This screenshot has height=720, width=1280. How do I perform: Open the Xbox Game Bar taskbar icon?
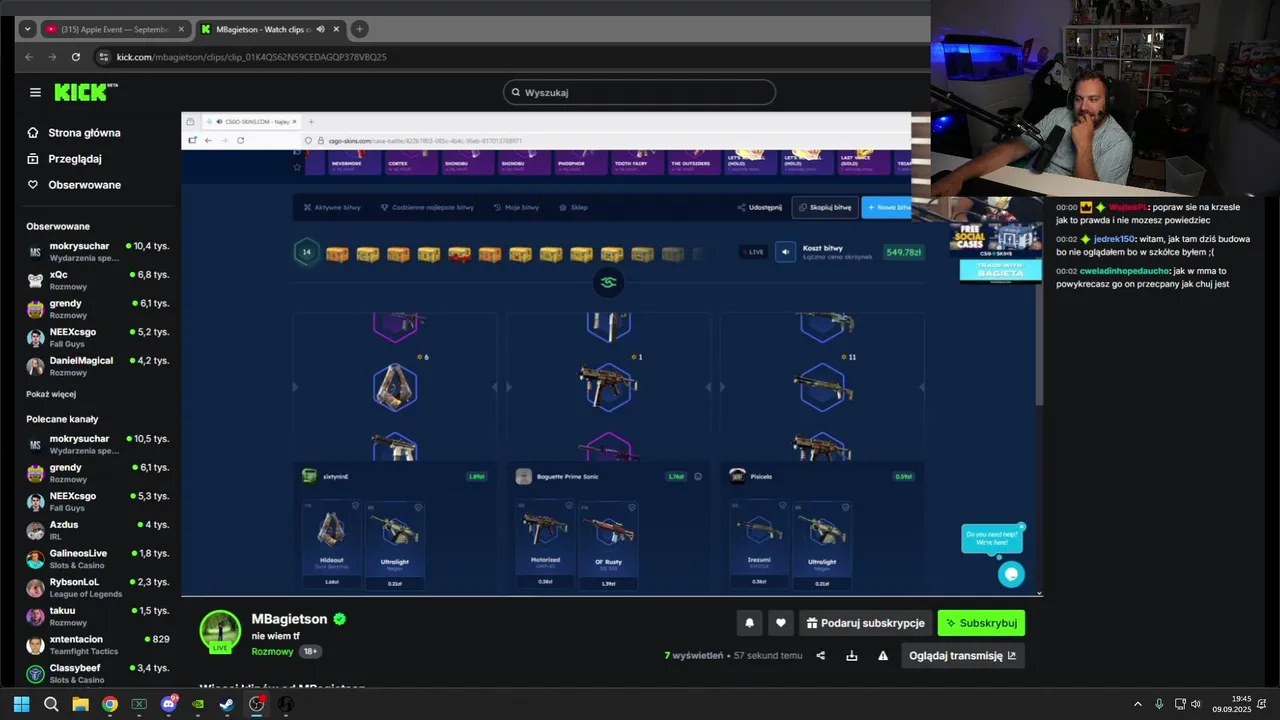[139, 704]
